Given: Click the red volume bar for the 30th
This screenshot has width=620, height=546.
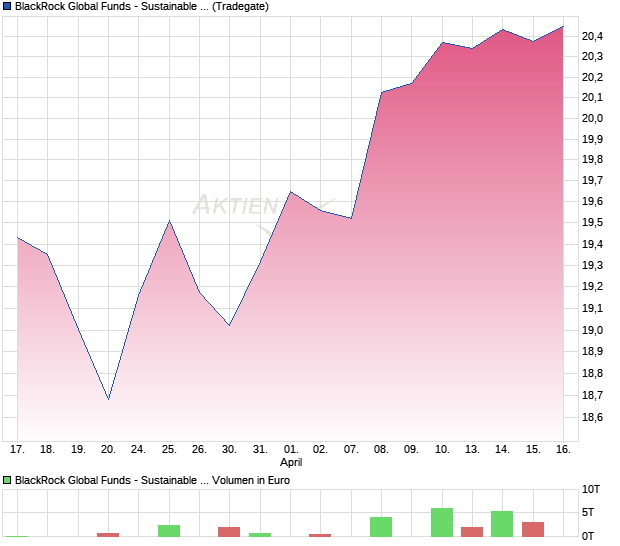Looking at the screenshot, I should (229, 532).
